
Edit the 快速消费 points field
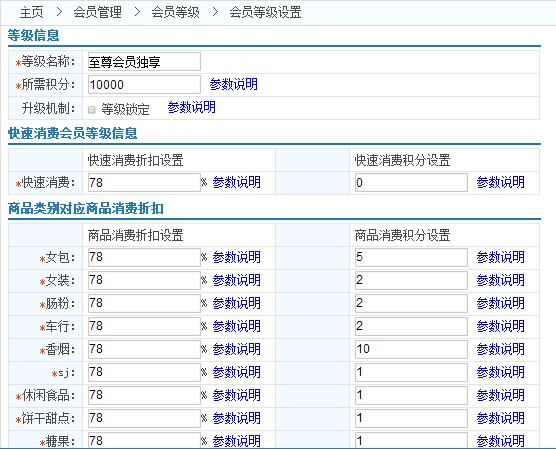point(411,182)
